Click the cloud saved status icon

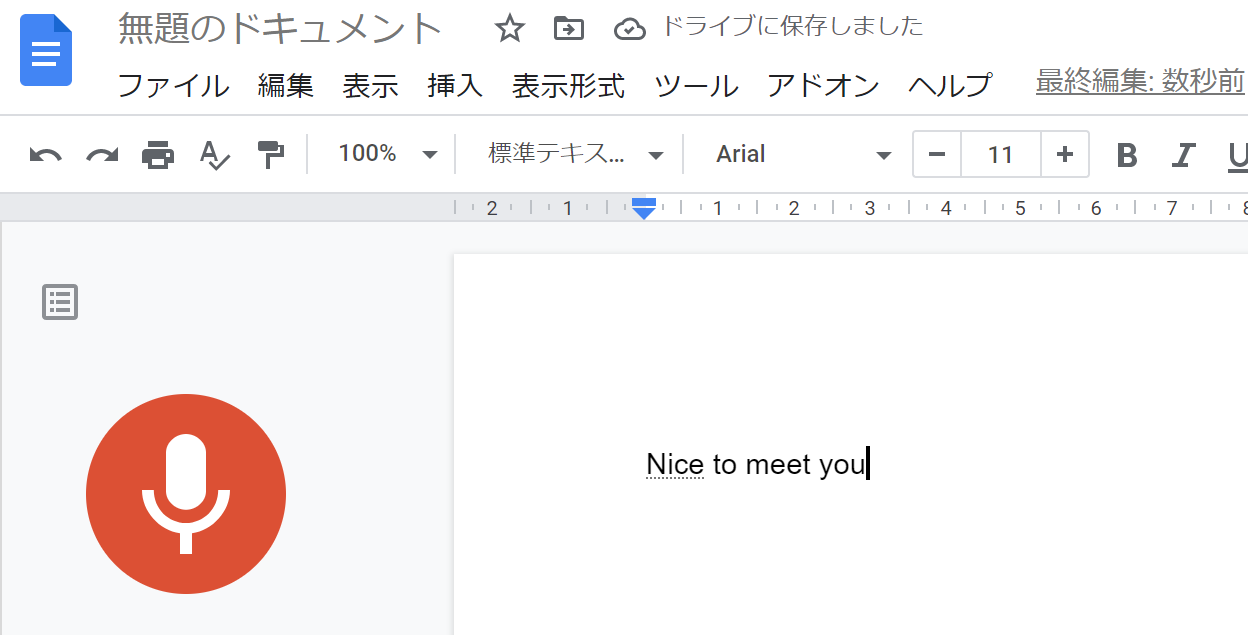[x=629, y=29]
